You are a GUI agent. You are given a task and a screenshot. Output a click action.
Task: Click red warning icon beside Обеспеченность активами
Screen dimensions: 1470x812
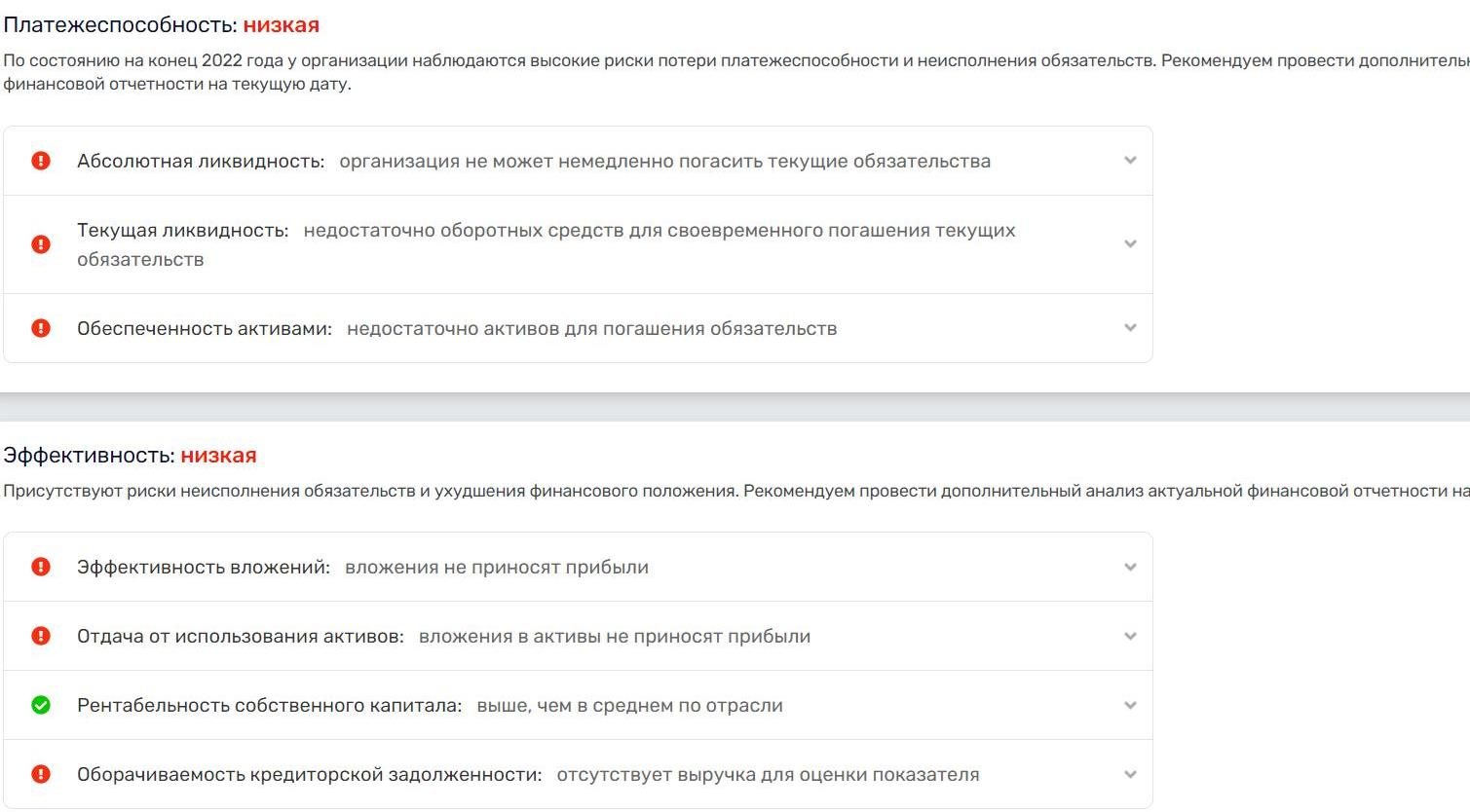(x=41, y=328)
